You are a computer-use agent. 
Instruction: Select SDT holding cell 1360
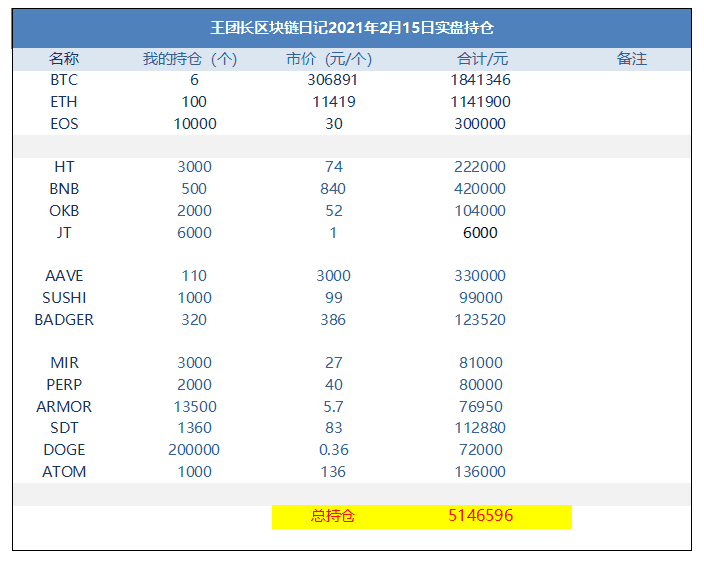(x=194, y=428)
